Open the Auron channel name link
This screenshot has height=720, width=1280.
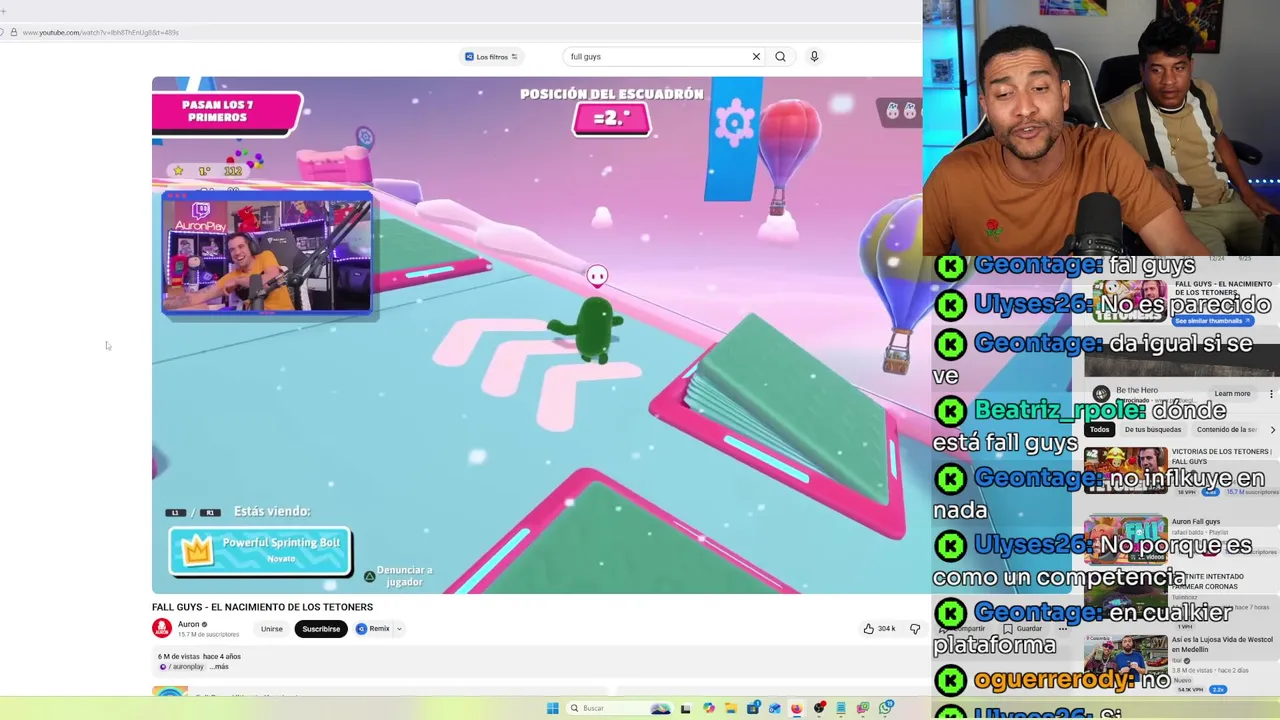189,624
